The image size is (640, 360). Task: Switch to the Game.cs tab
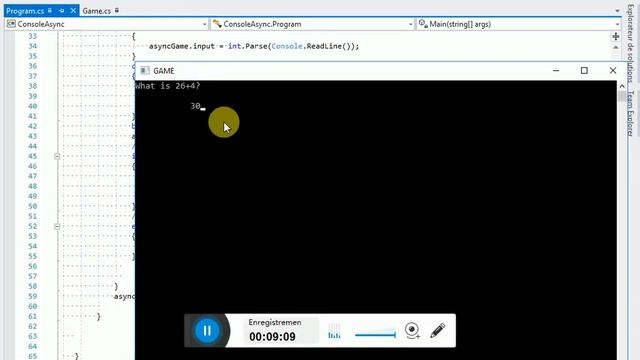(x=97, y=11)
